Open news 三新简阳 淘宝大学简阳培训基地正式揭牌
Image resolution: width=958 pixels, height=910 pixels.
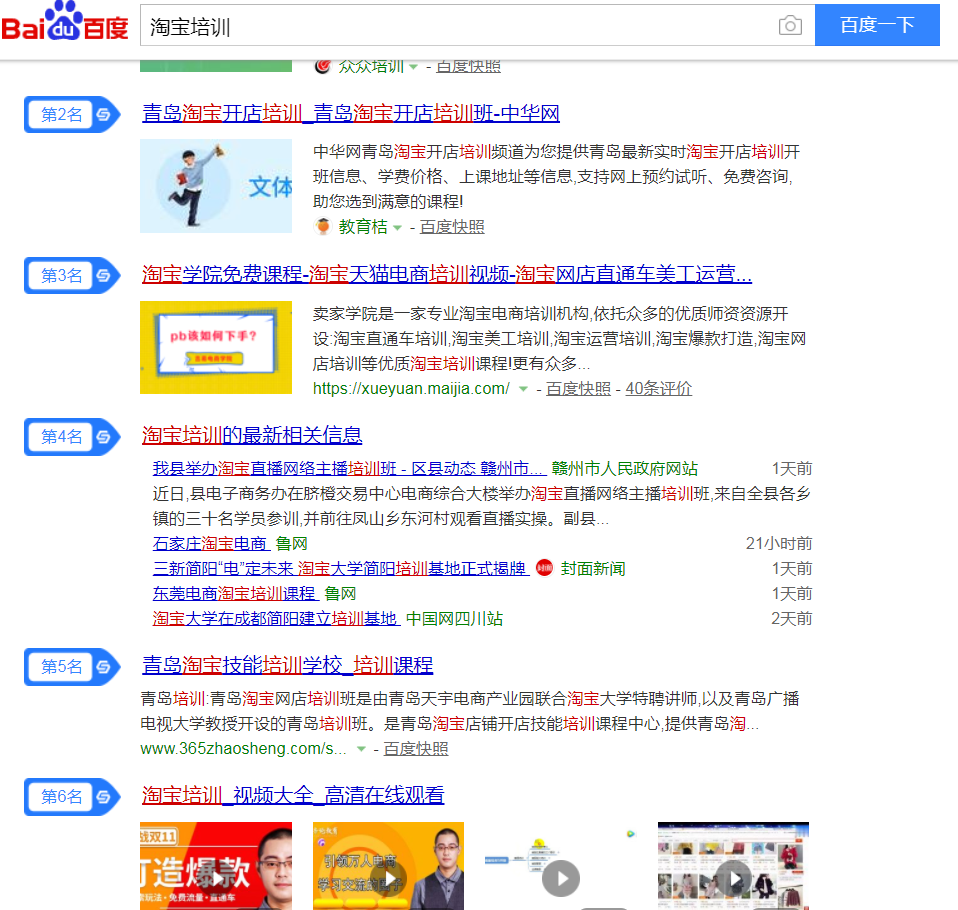340,568
